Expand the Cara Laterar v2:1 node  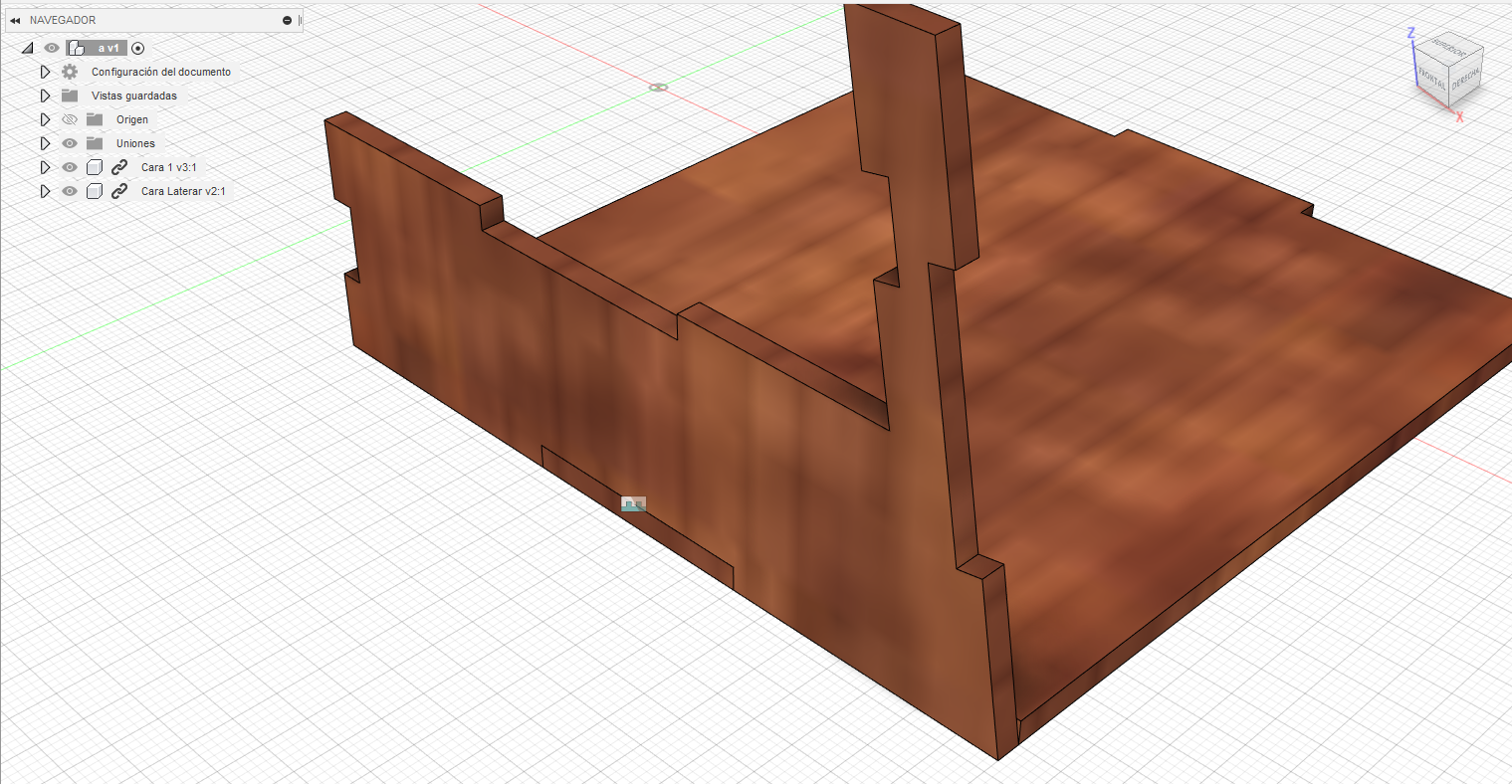tap(45, 191)
